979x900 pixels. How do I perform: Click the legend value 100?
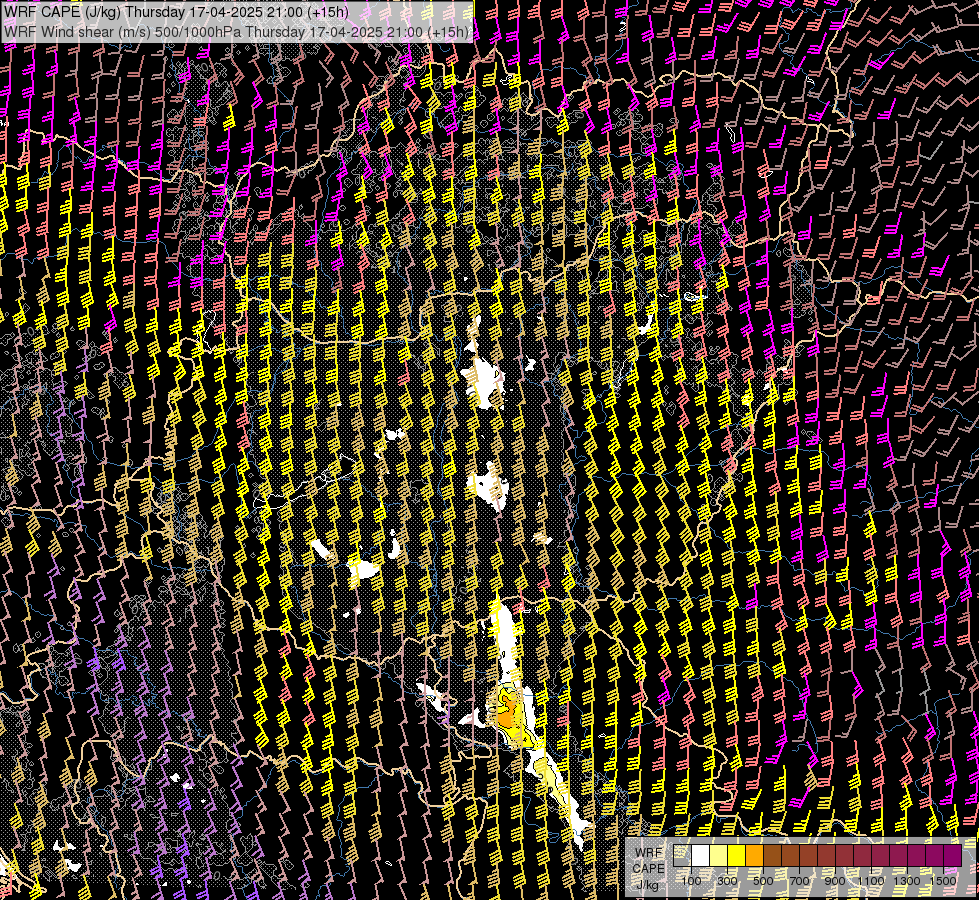point(692,881)
